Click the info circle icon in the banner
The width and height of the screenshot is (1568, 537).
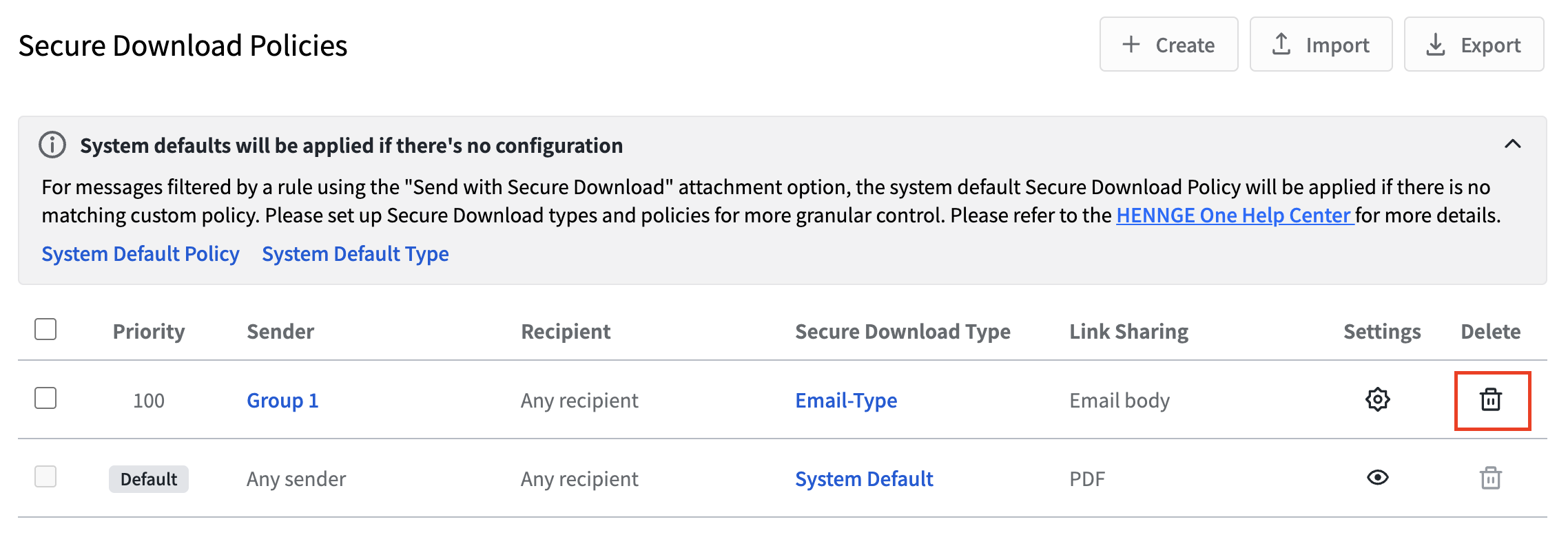[x=52, y=145]
